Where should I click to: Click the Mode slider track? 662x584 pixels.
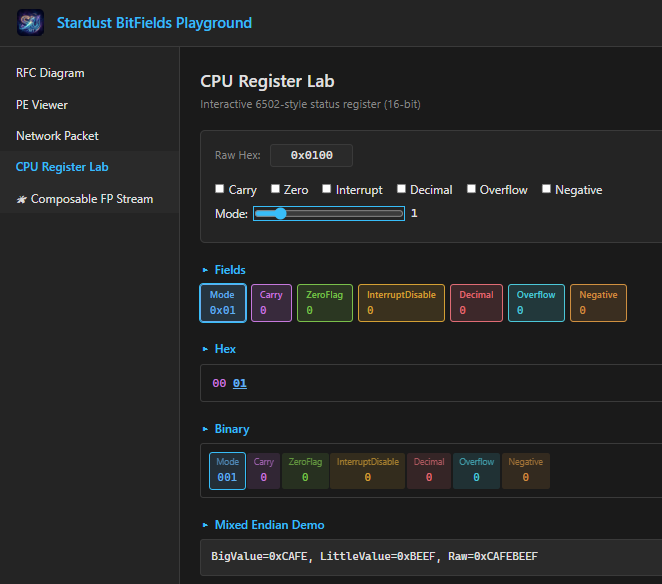point(329,214)
